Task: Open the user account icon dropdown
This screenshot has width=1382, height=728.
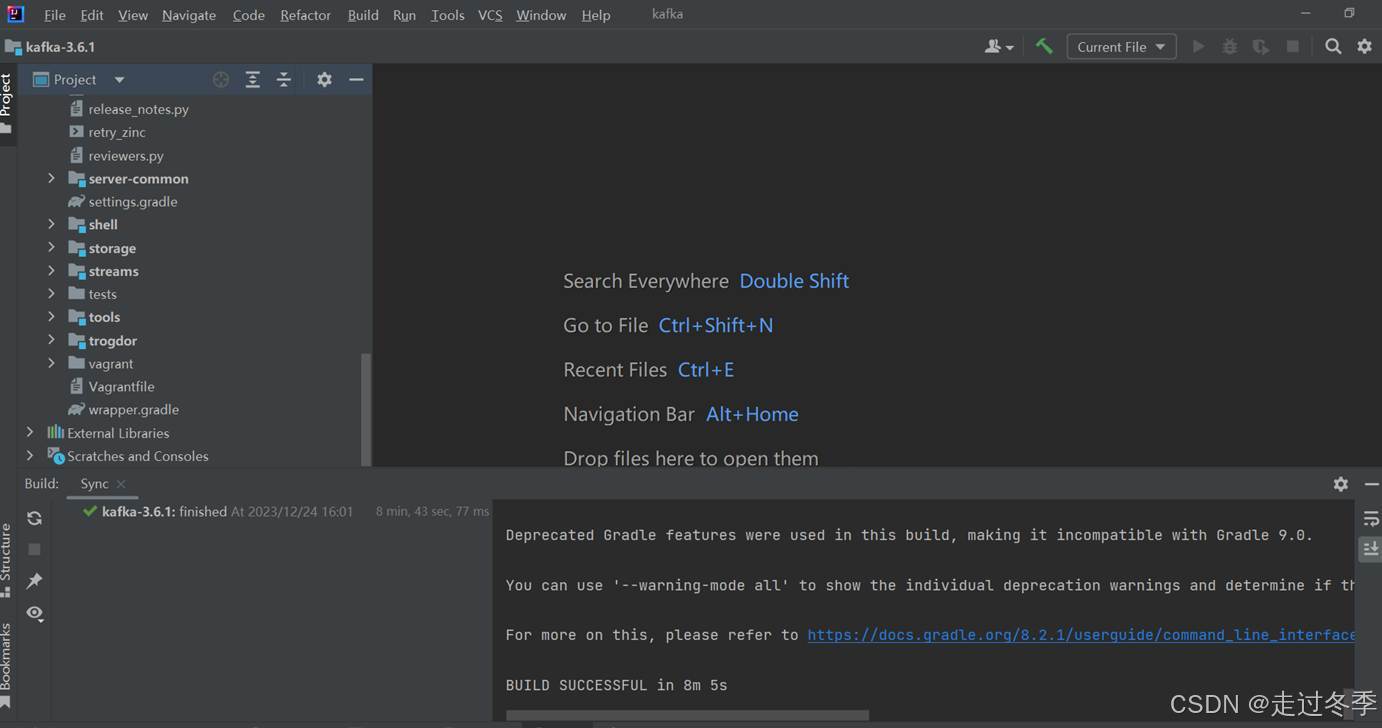Action: [x=999, y=46]
